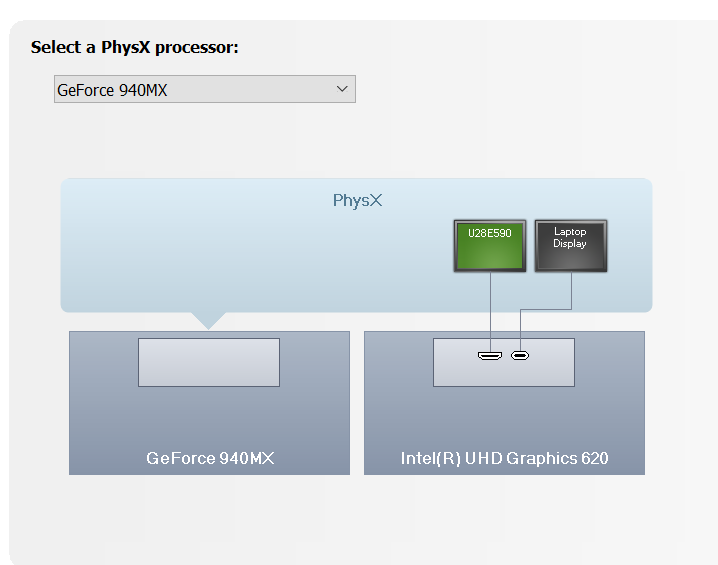Viewport: 718px width, 565px height.
Task: Click the line connecting Laptop Display to its port
Action: point(571,292)
